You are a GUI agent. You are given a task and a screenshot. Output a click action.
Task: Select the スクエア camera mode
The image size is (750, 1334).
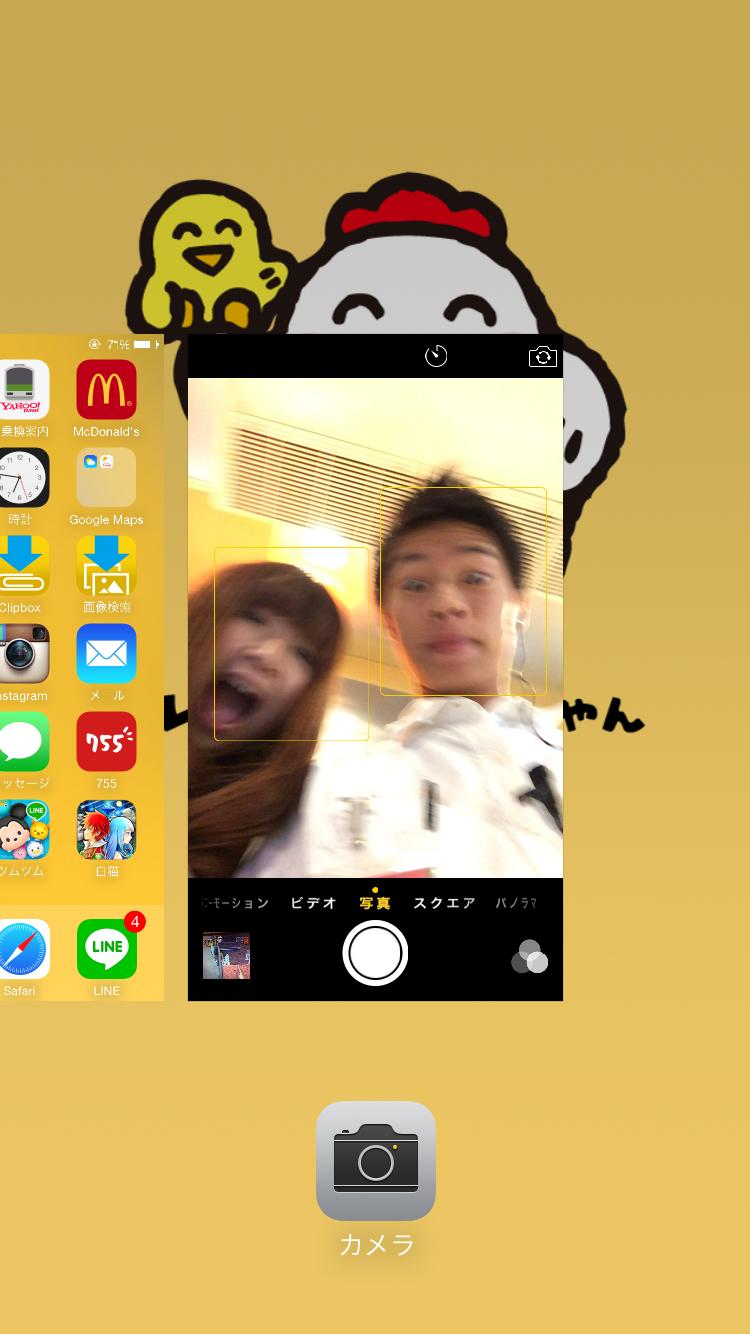pyautogui.click(x=444, y=903)
